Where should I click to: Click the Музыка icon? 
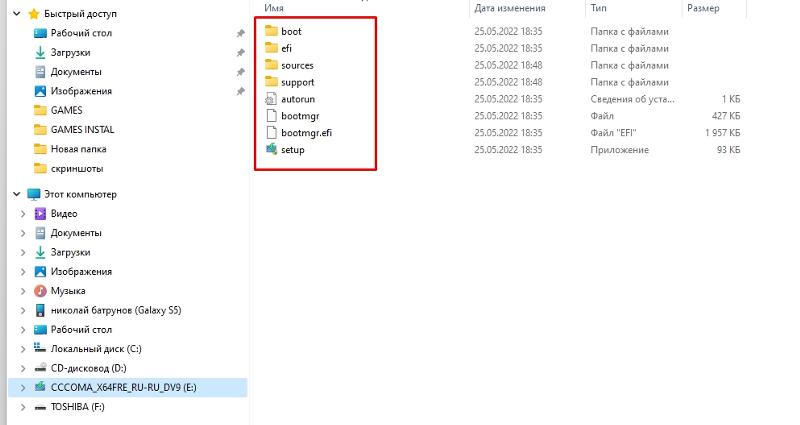[x=40, y=291]
